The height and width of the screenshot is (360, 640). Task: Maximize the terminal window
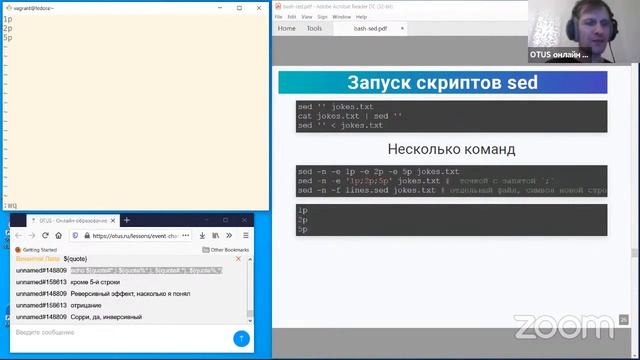pyautogui.click(x=239, y=8)
